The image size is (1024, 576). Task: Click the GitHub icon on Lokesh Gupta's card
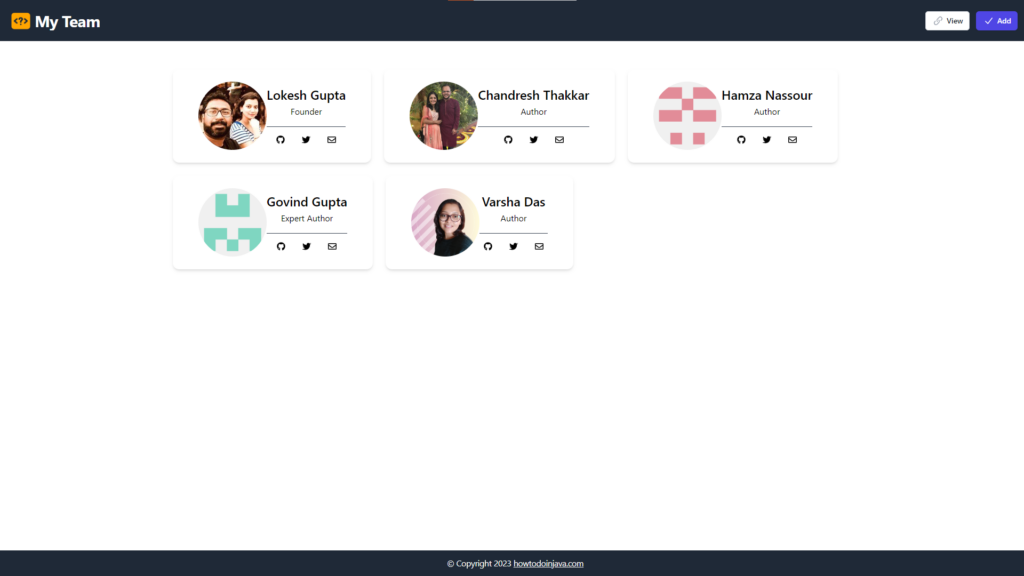(x=281, y=140)
